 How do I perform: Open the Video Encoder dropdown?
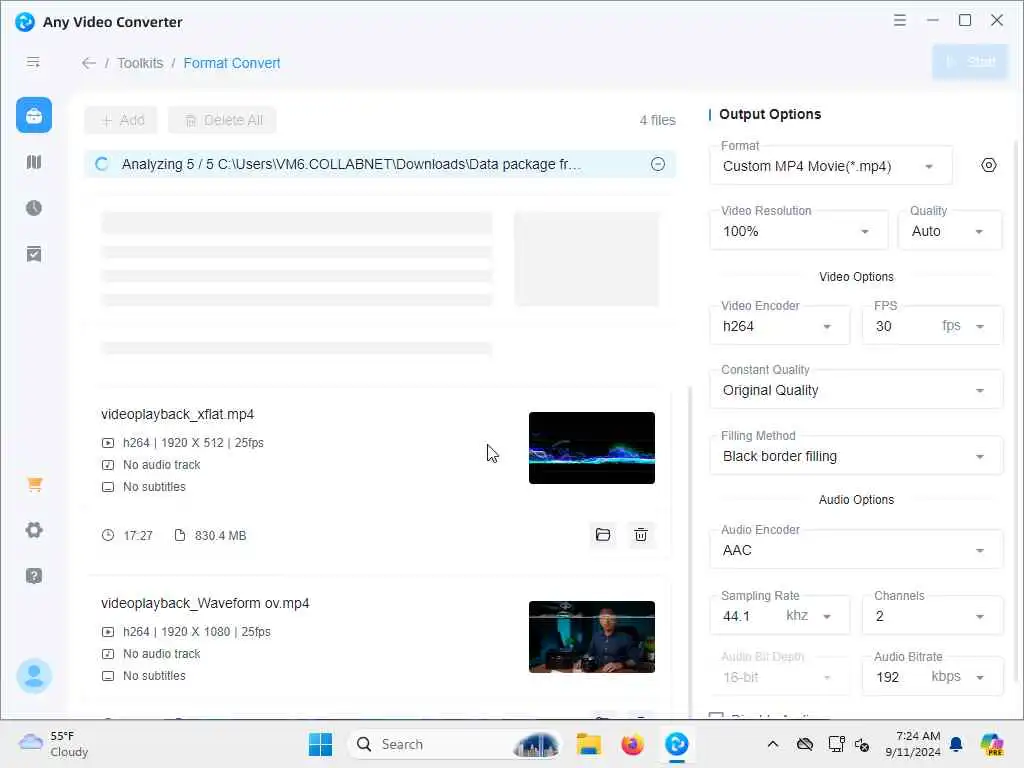780,326
